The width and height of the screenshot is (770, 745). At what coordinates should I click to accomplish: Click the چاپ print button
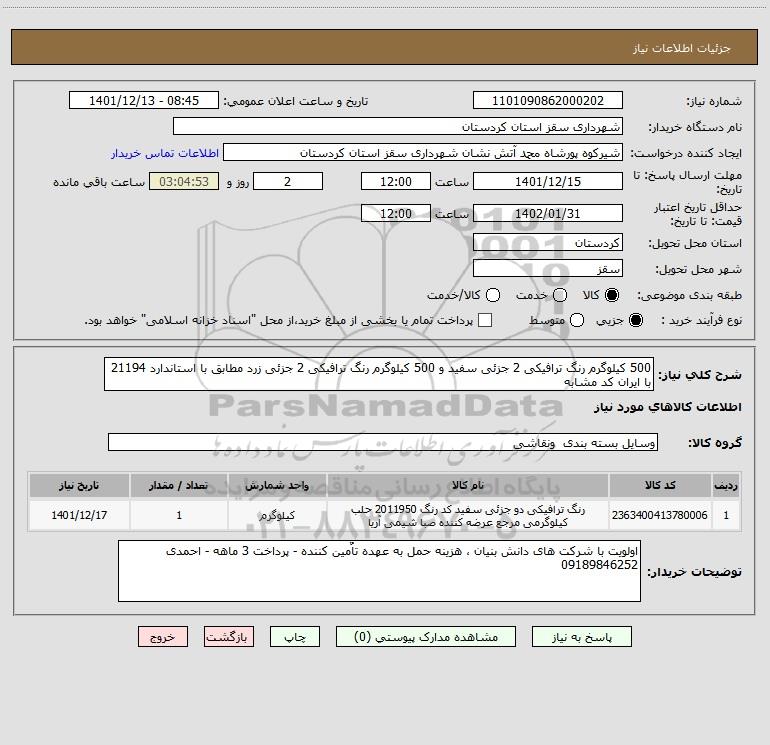295,637
